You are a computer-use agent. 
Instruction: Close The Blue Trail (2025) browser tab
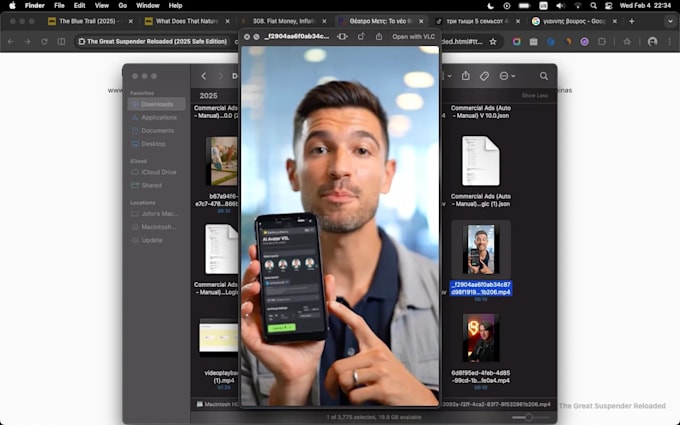tap(131, 21)
